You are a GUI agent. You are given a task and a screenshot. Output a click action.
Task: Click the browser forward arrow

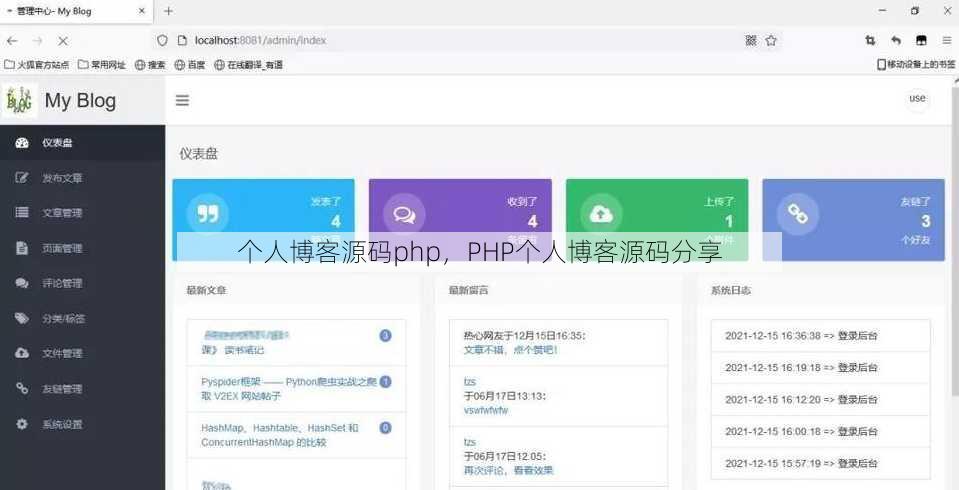pyautogui.click(x=37, y=40)
